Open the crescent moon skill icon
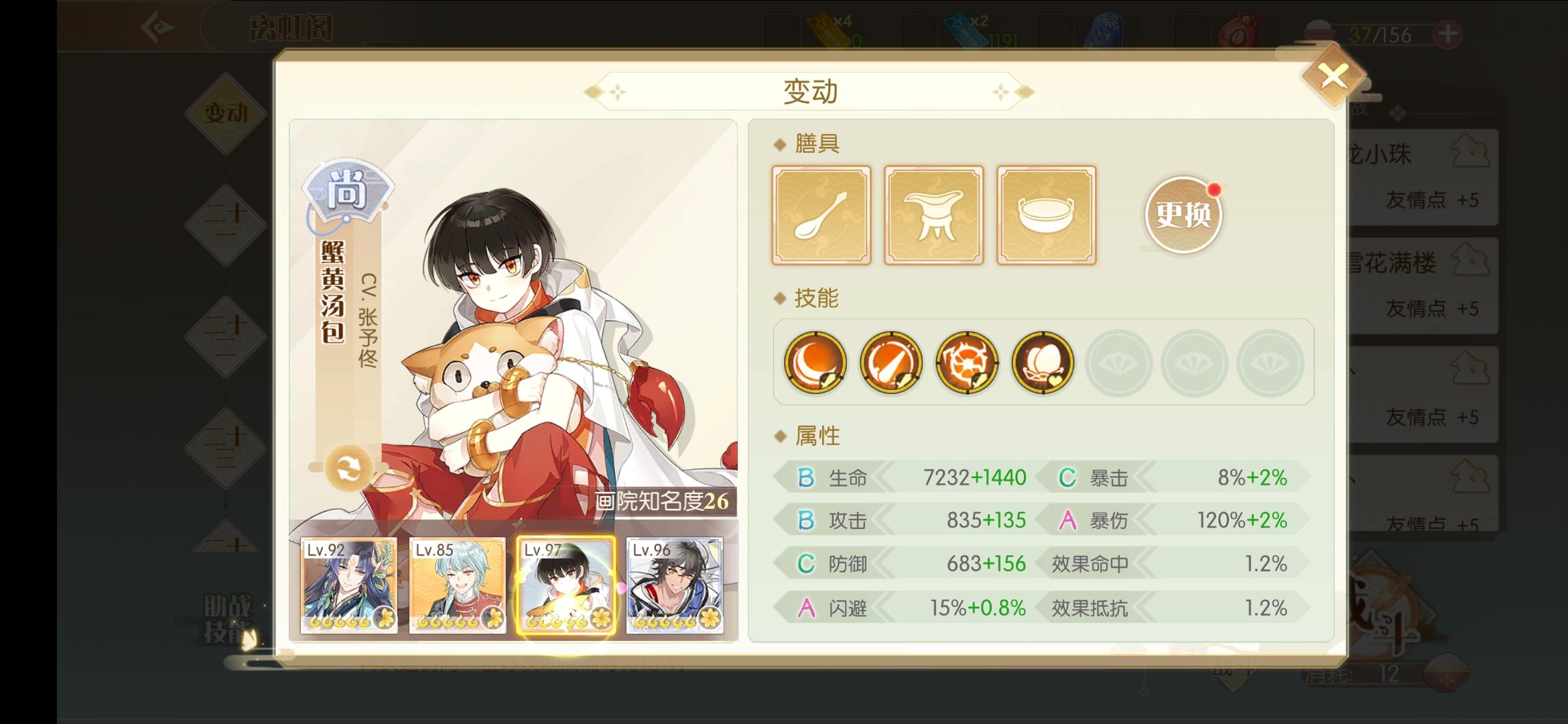Screen dimensions: 1568x724 click(x=815, y=363)
